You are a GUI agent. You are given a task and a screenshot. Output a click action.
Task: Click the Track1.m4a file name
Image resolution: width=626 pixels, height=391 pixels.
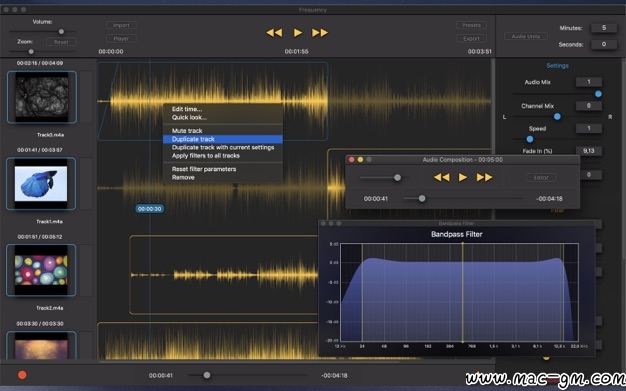(x=50, y=222)
